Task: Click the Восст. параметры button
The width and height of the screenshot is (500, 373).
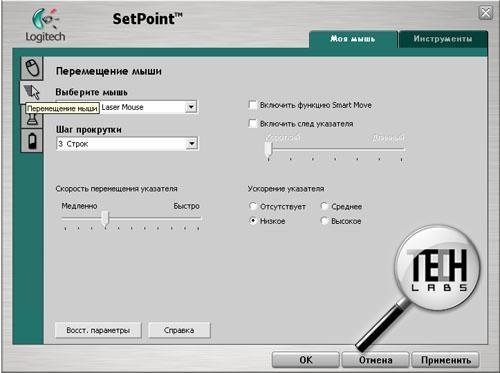Action: (98, 330)
